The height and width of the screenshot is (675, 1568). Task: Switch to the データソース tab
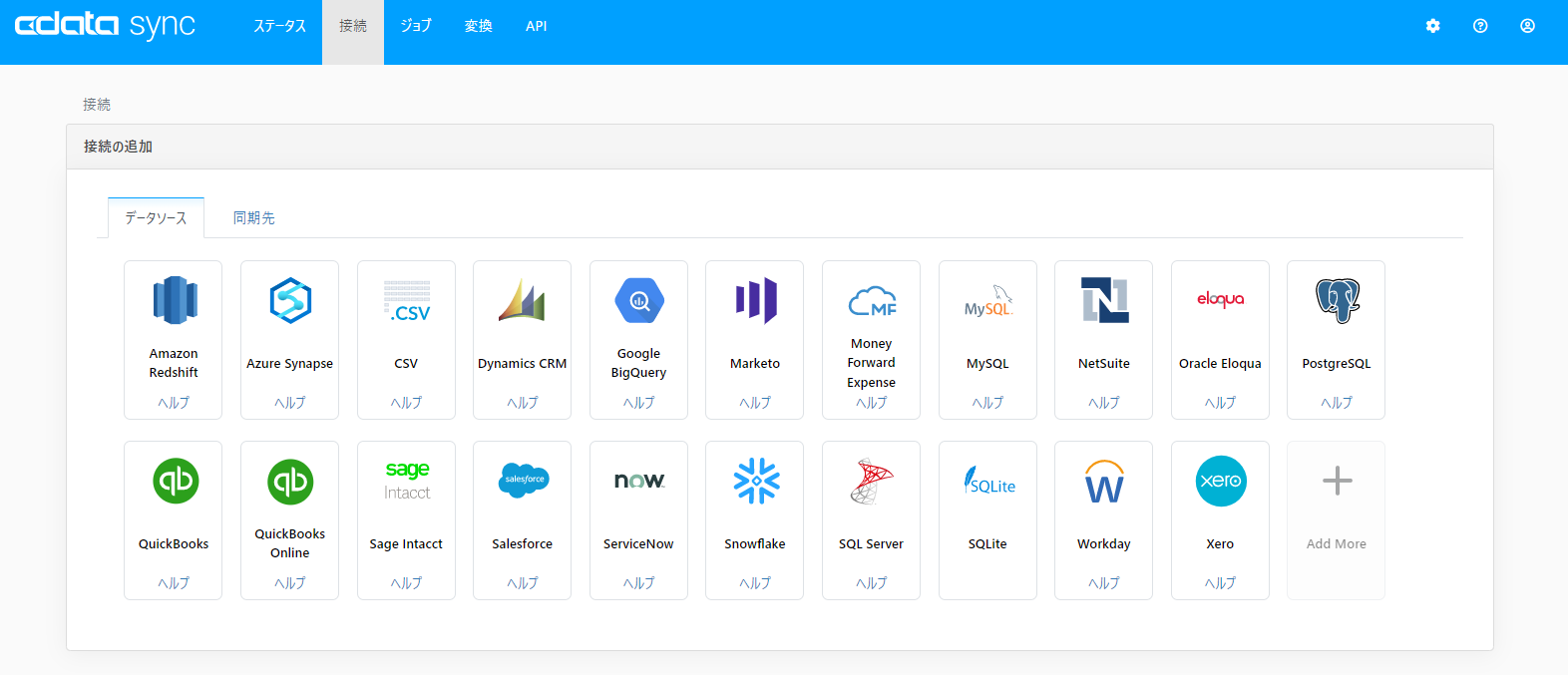[156, 217]
